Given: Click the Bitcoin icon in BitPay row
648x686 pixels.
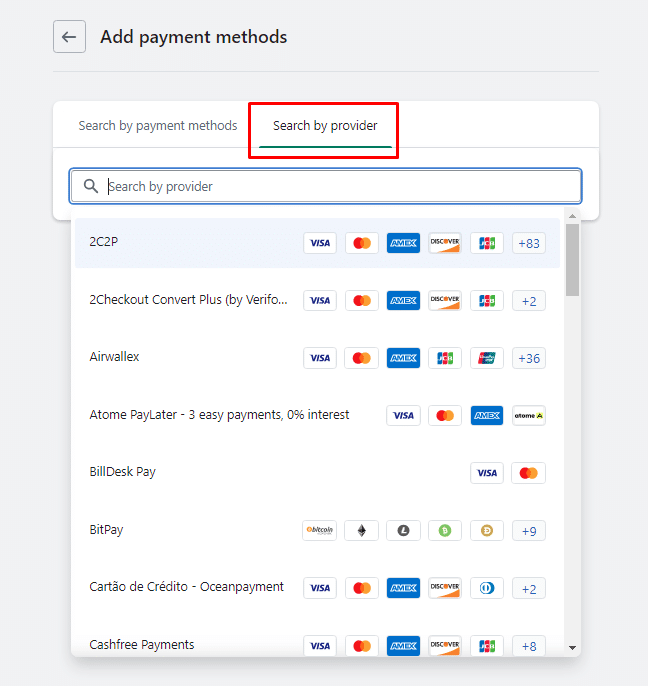Looking at the screenshot, I should (x=320, y=531).
